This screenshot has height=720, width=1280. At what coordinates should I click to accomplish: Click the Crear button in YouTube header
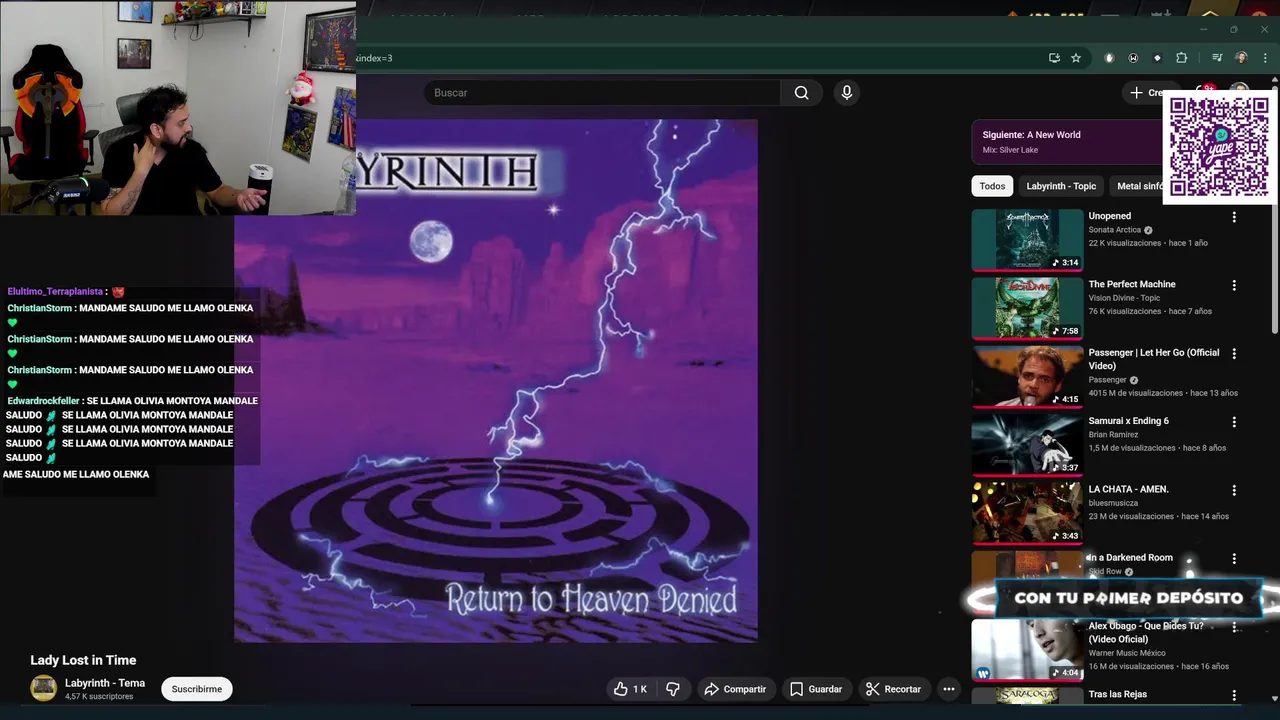click(x=1146, y=92)
